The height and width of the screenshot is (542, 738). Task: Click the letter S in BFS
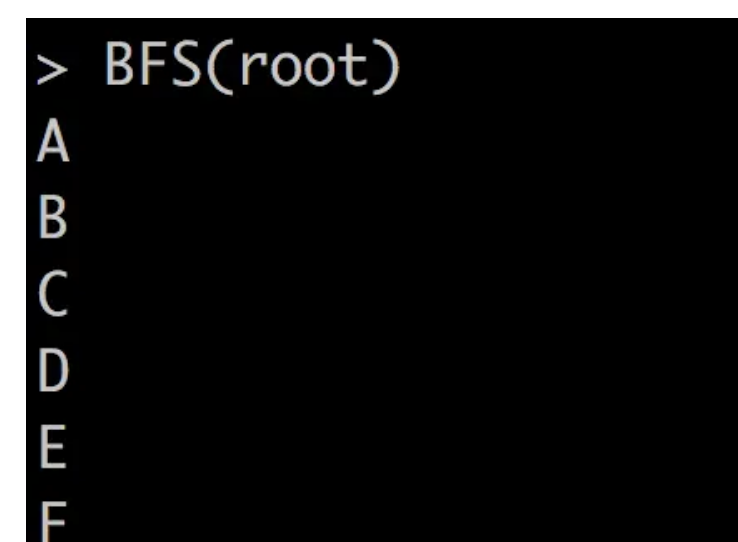(186, 64)
